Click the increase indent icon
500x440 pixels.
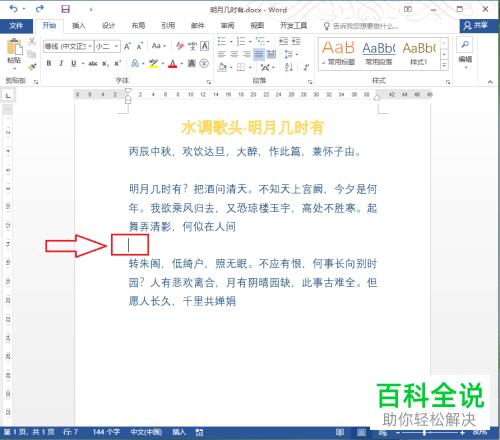point(296,41)
